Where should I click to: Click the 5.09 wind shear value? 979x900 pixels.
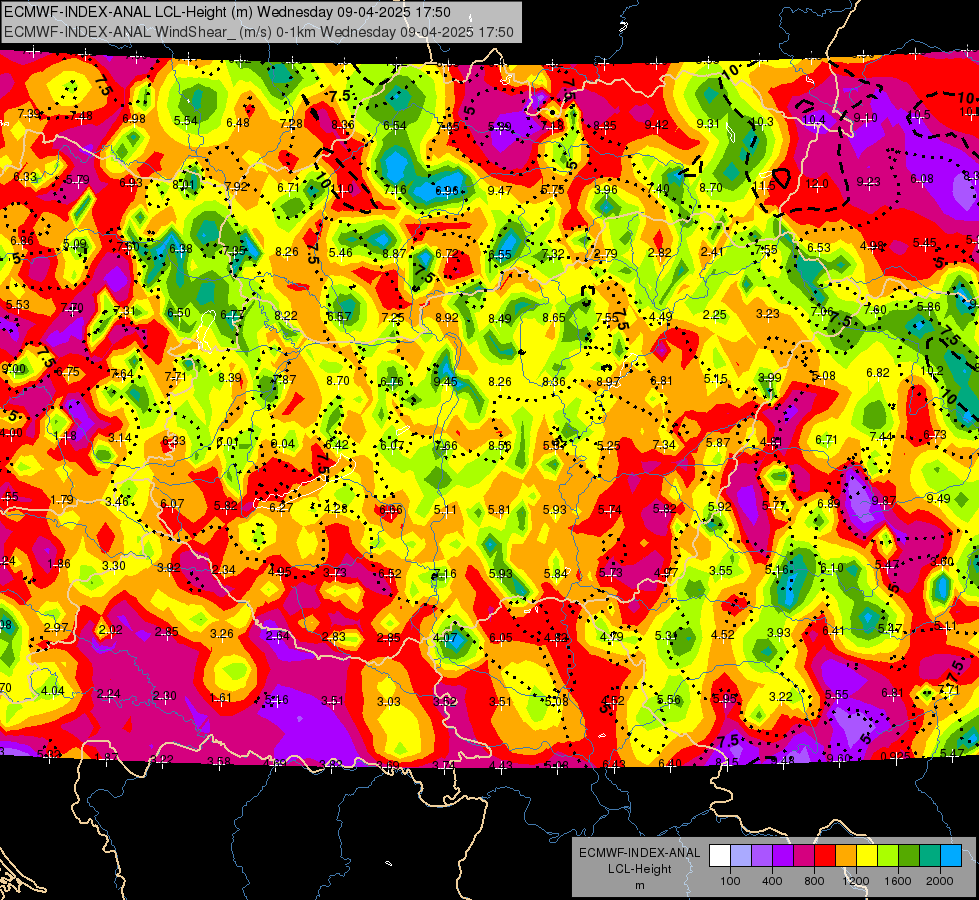[x=75, y=244]
